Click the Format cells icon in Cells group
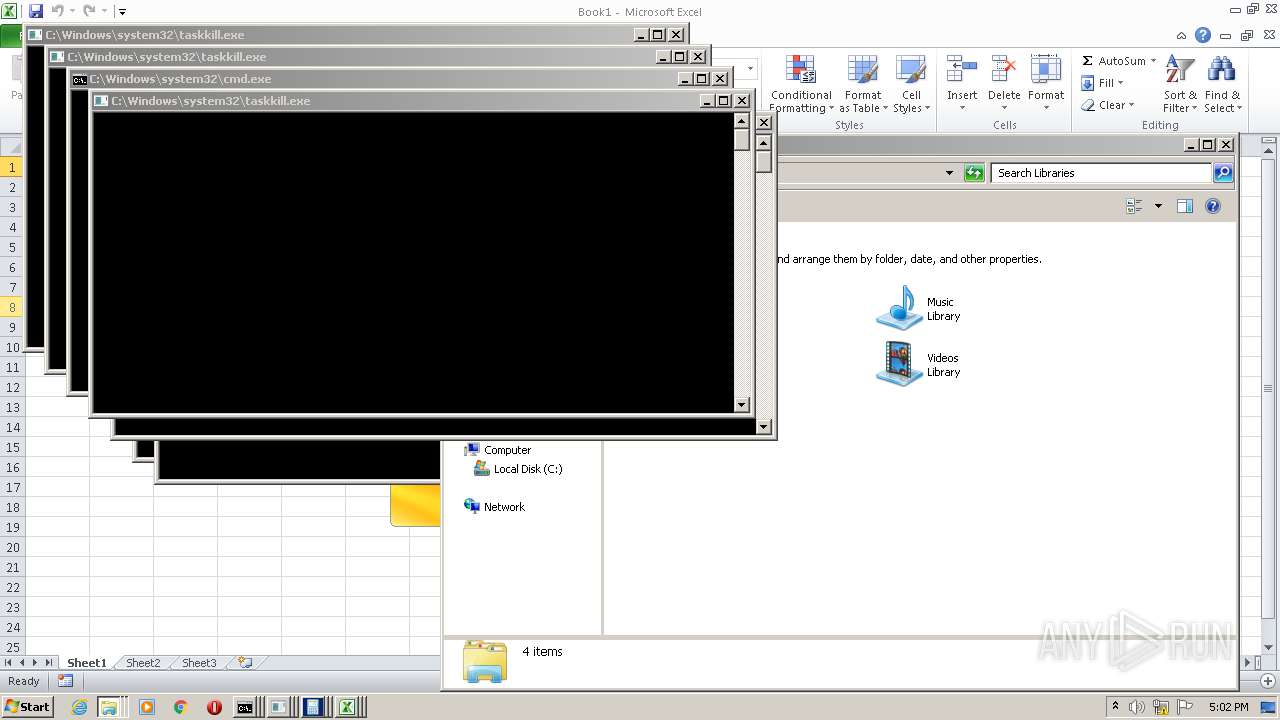Viewport: 1280px width, 720px height. pos(1046,70)
